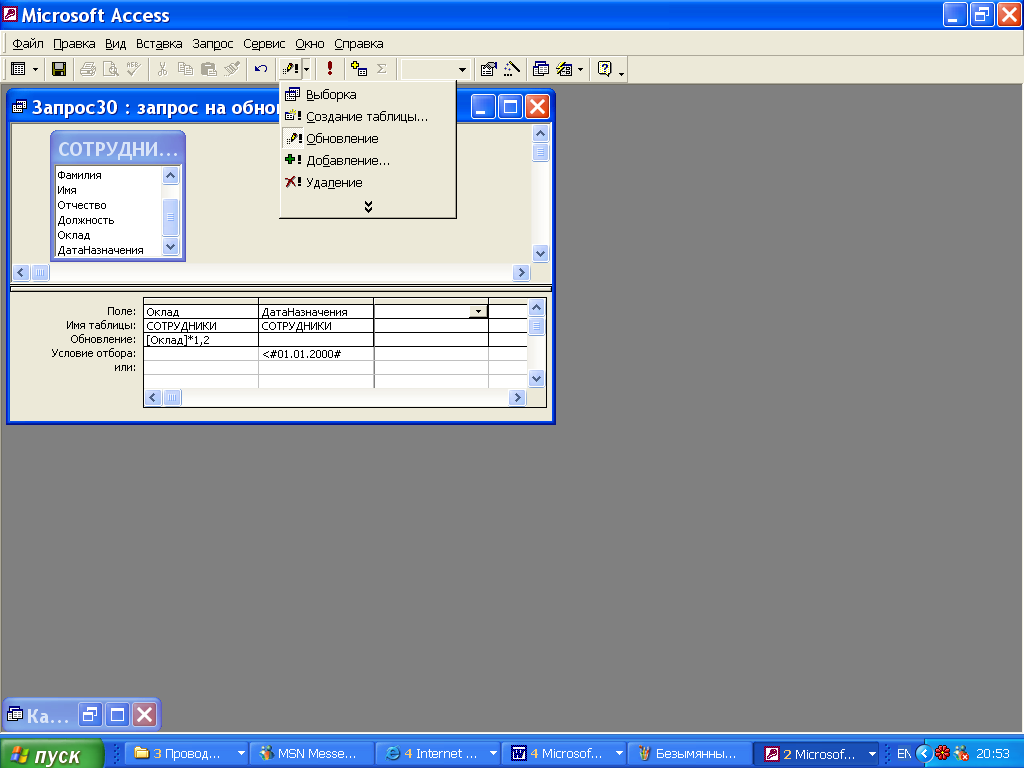This screenshot has width=1024, height=768.
Task: Open the Справка menu
Action: click(359, 44)
